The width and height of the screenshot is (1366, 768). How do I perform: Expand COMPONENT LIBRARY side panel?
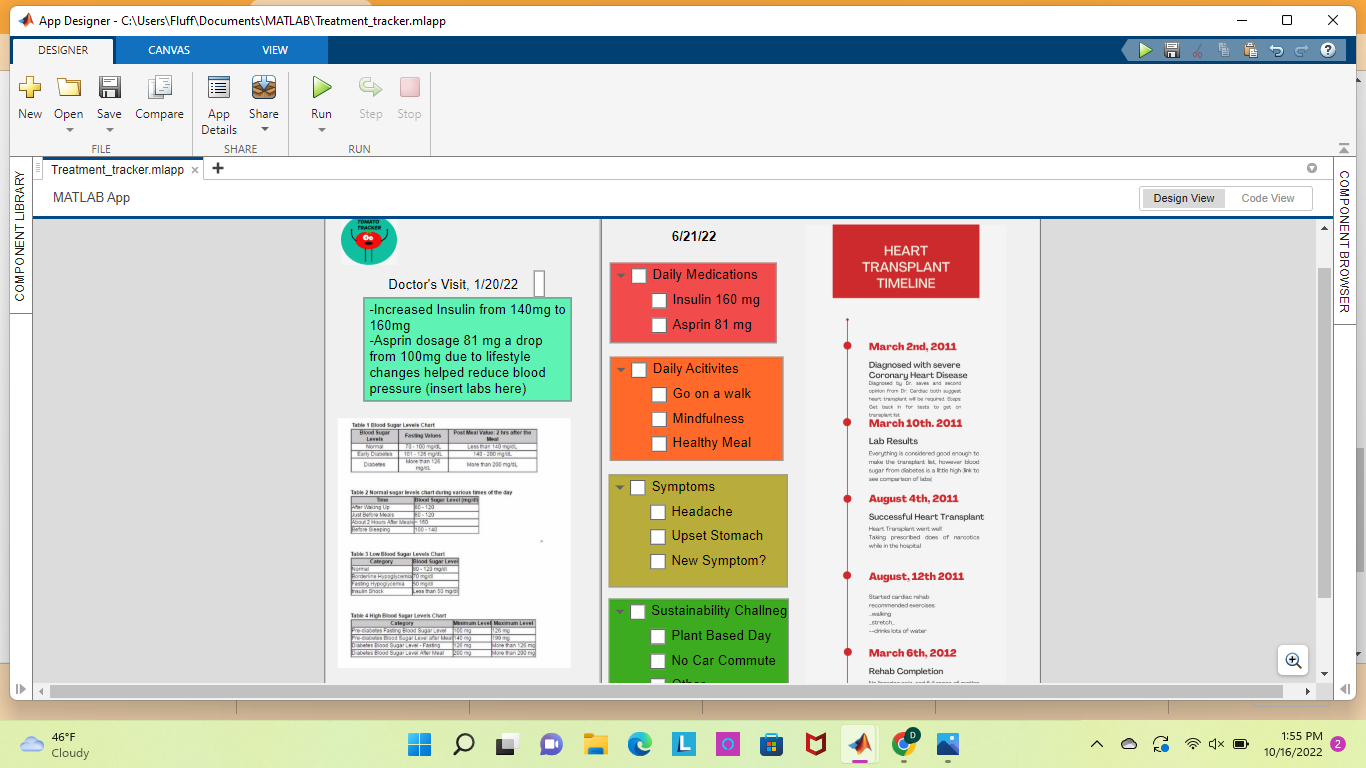coord(20,236)
